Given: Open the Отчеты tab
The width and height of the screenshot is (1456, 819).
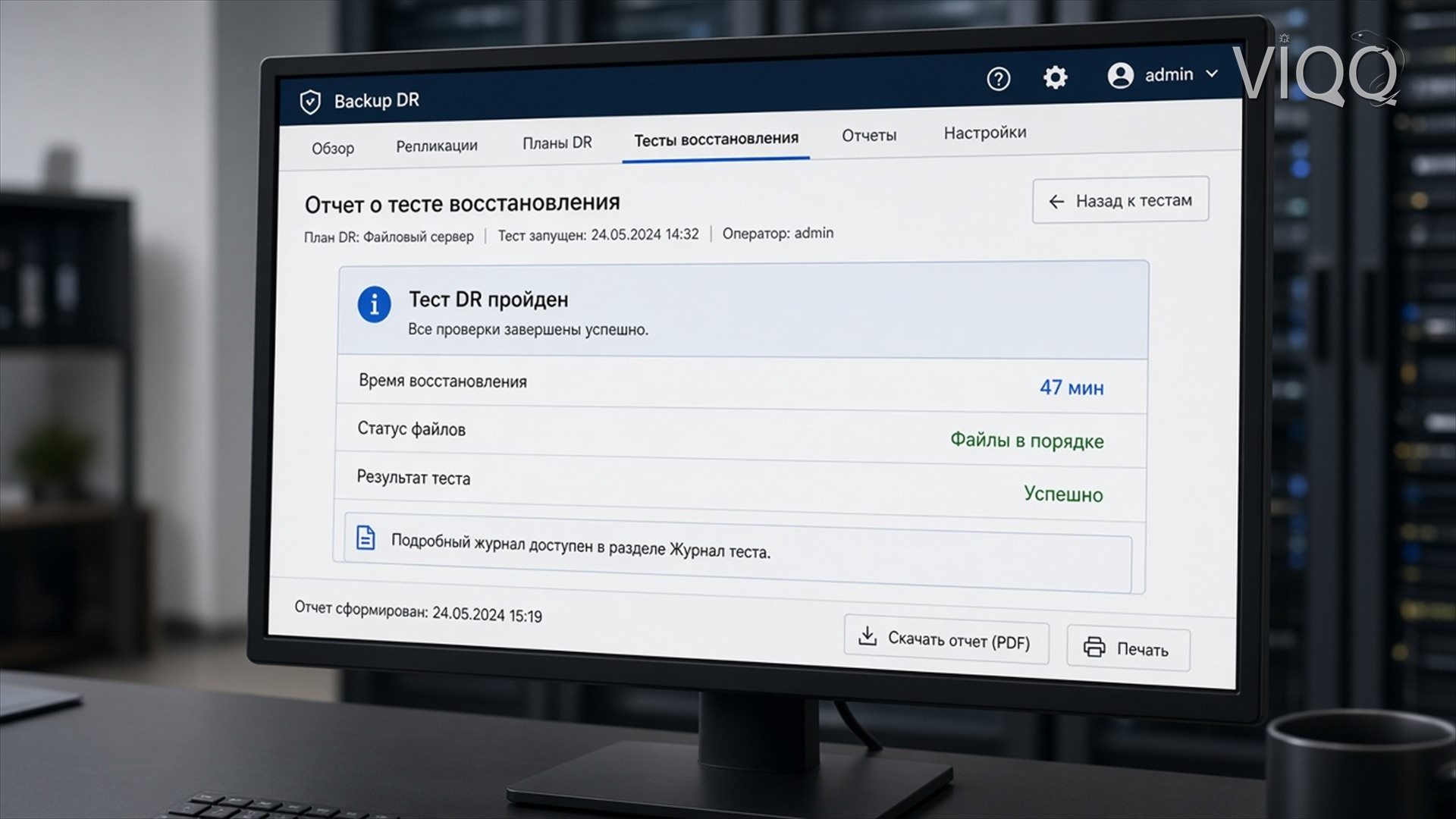Looking at the screenshot, I should click(x=869, y=136).
